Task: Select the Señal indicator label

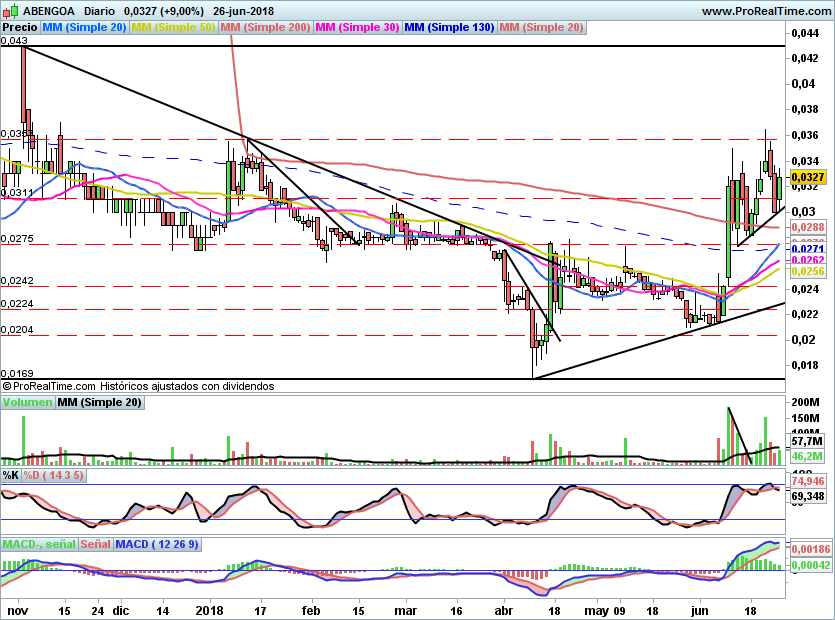Action: tap(96, 544)
